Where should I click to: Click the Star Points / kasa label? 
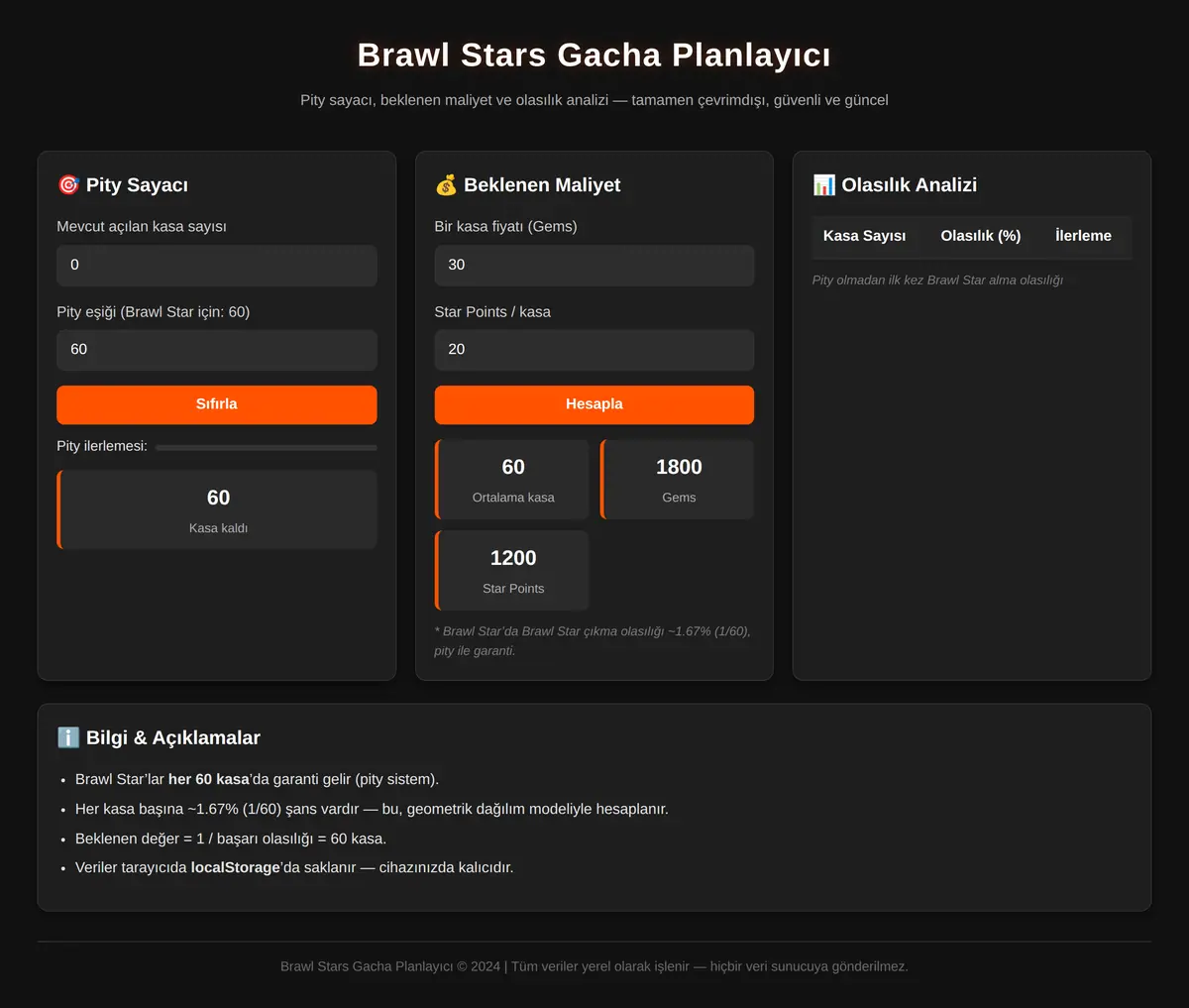click(492, 312)
